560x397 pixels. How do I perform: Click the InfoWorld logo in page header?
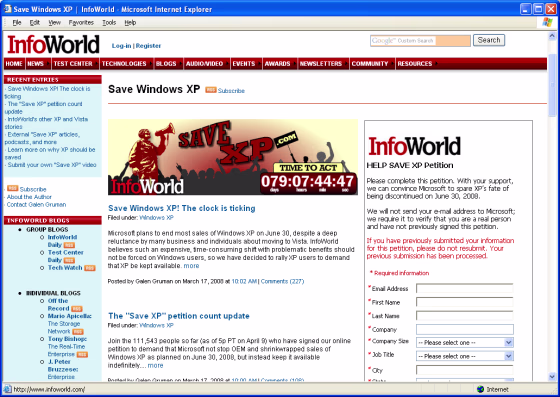(53, 45)
